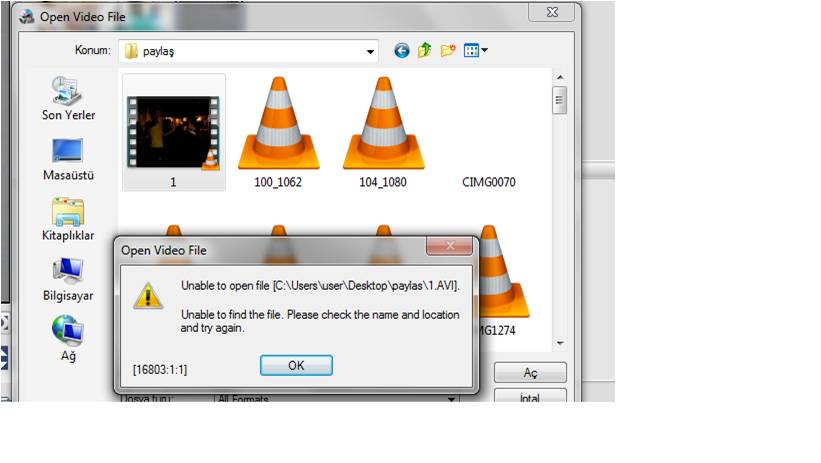Go up one folder level

424,50
